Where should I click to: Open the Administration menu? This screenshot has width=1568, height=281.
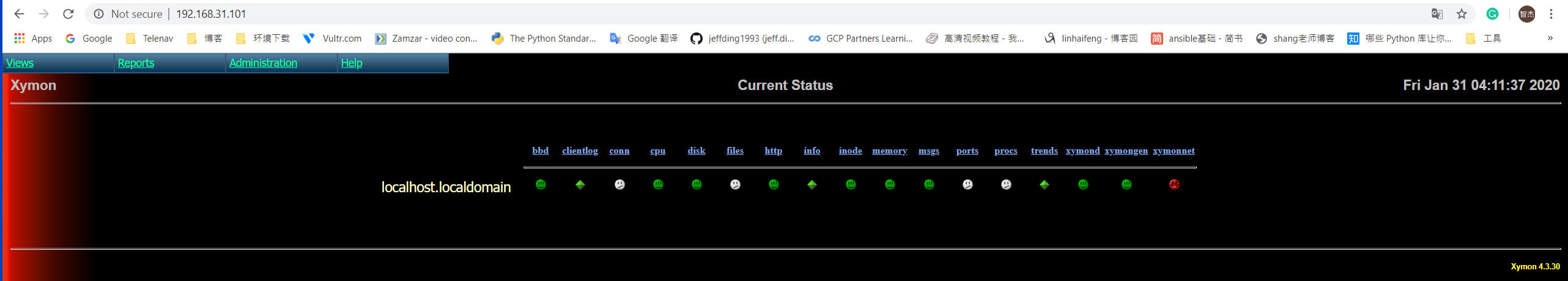263,63
